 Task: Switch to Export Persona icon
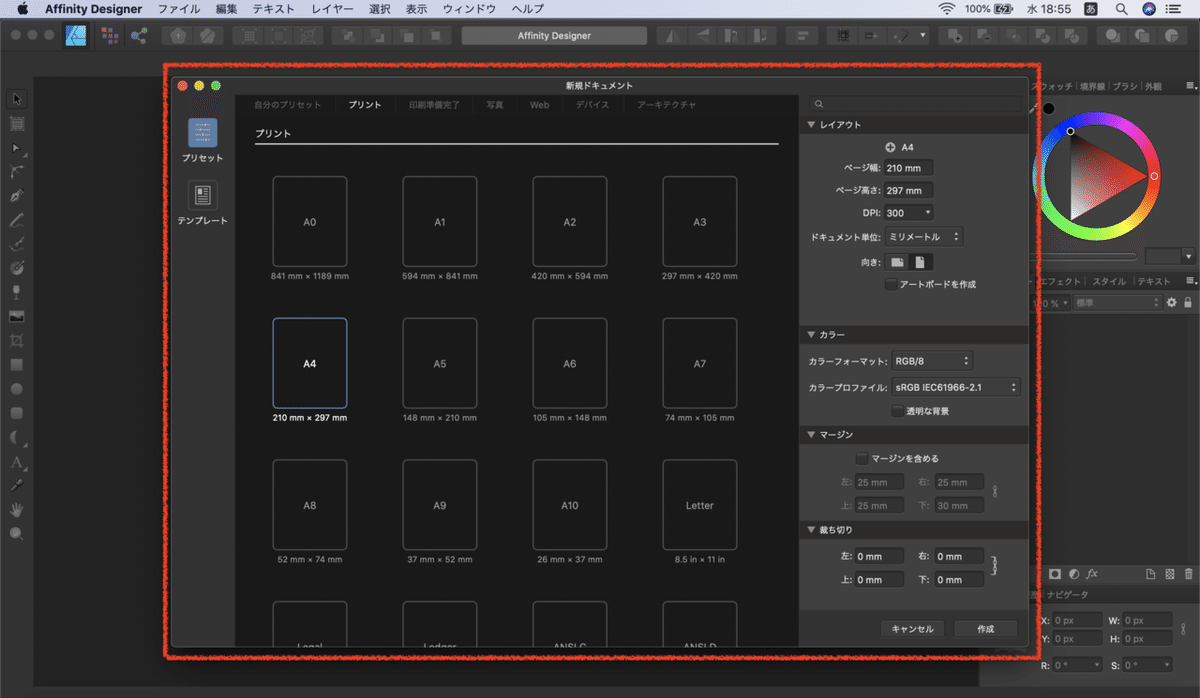(x=138, y=35)
